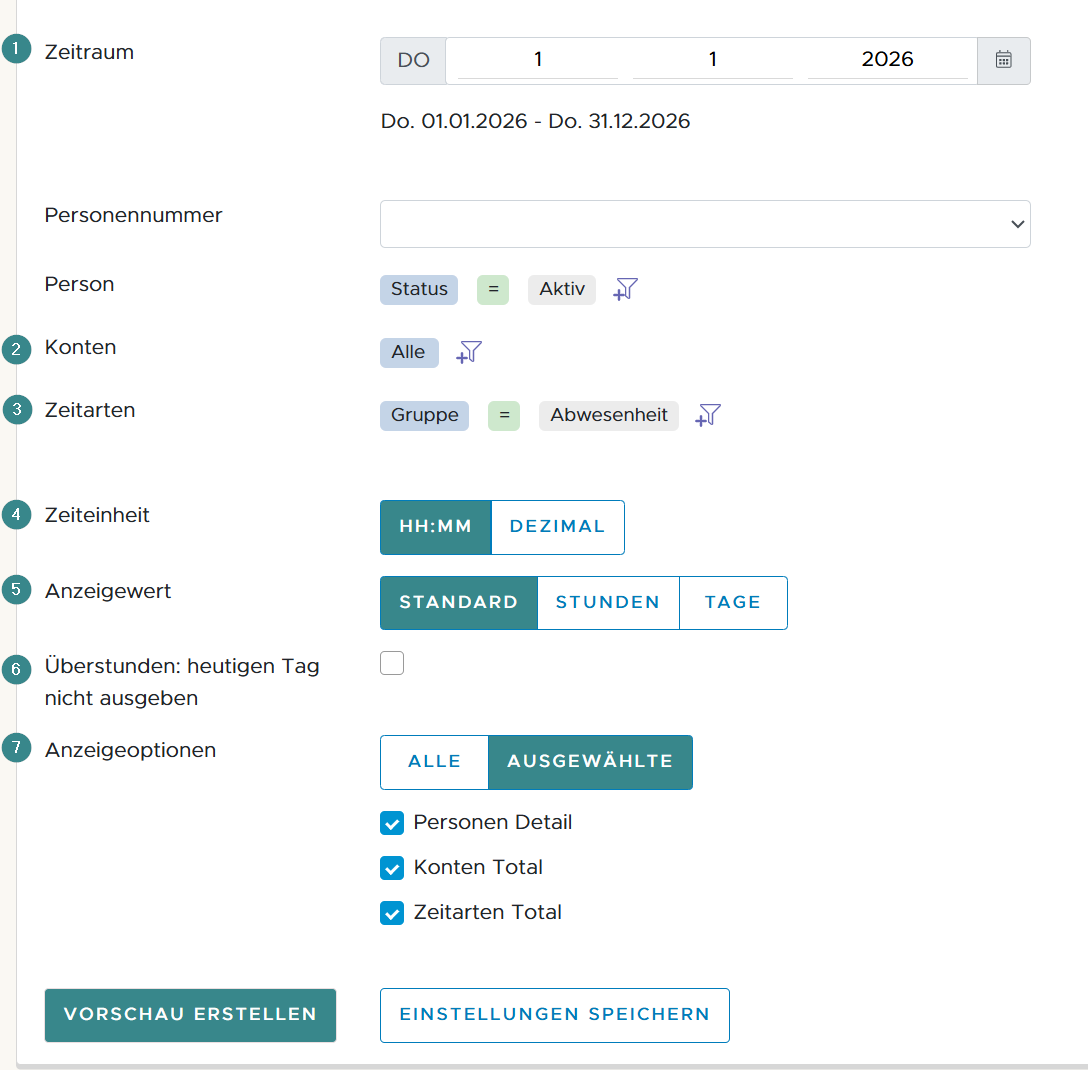Viewport: 1088px width, 1070px height.
Task: Click the Alle tag in Konten
Action: pyautogui.click(x=409, y=353)
